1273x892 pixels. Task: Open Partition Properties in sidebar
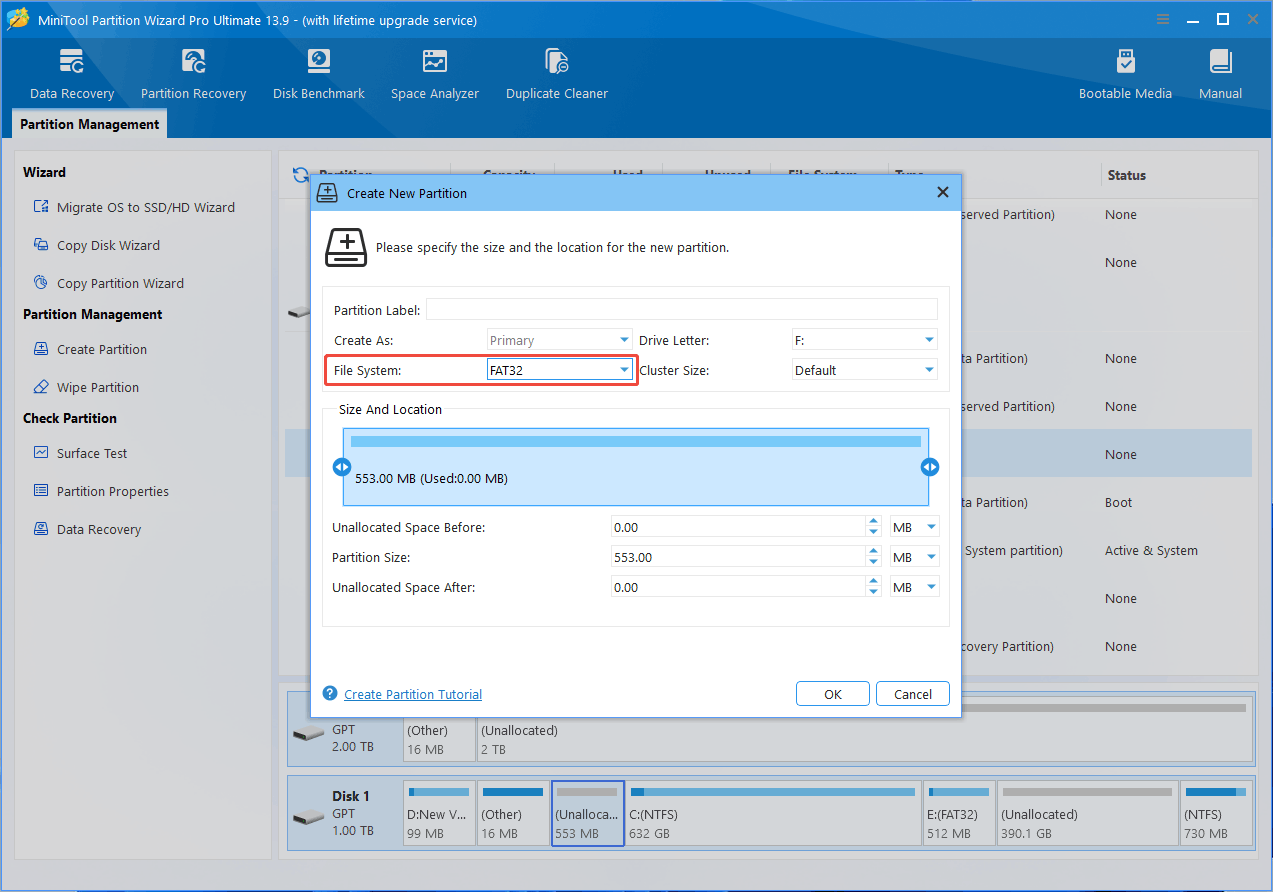102,491
